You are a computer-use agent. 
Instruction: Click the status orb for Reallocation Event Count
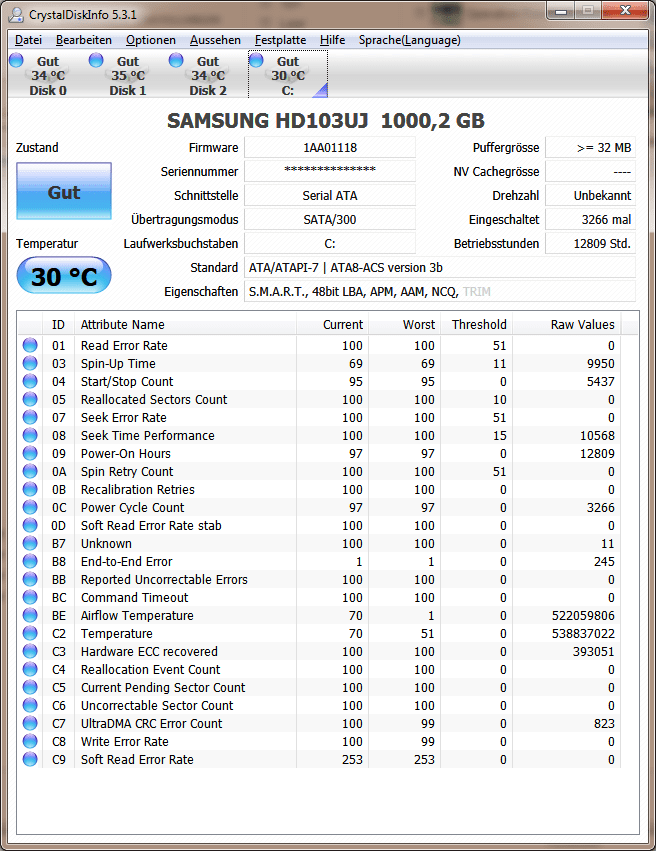click(x=30, y=669)
